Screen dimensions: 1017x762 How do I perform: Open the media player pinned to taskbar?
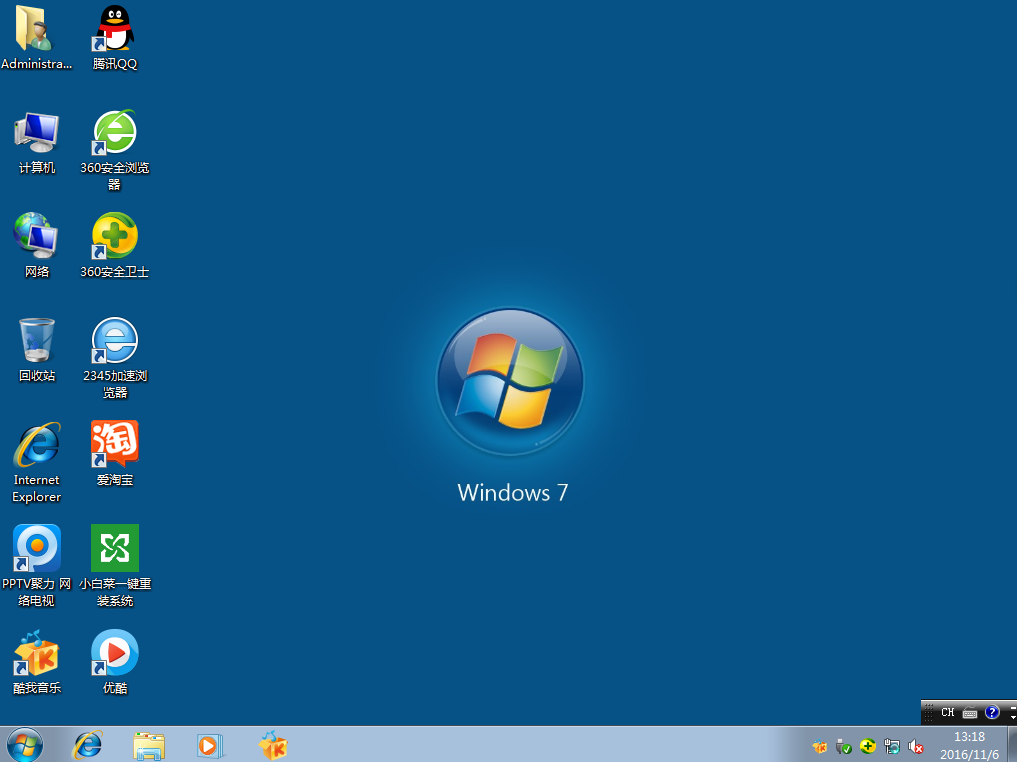tap(209, 745)
